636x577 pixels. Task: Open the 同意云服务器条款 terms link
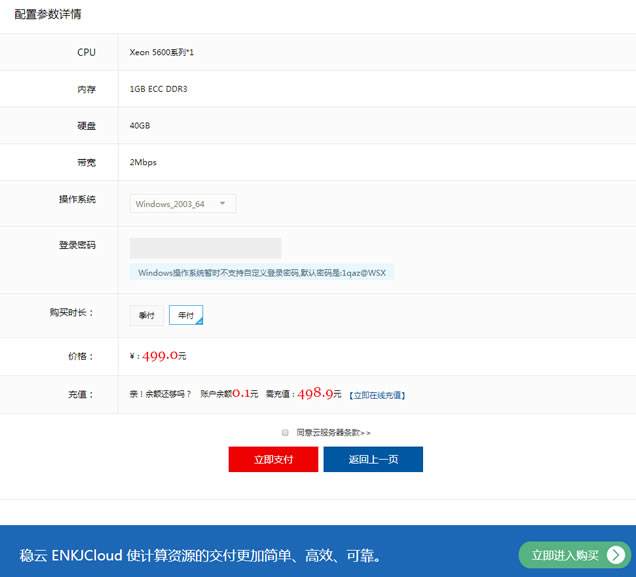(333, 433)
